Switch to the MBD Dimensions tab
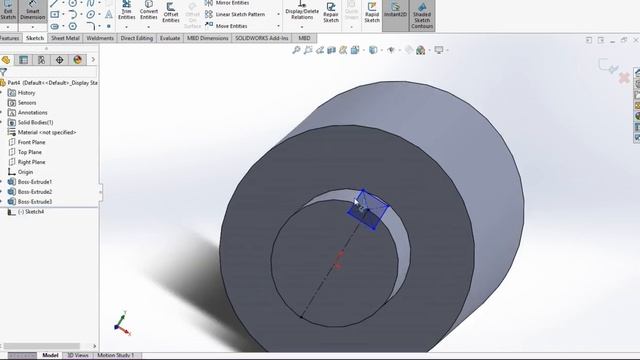The width and height of the screenshot is (640, 360). click(x=207, y=38)
